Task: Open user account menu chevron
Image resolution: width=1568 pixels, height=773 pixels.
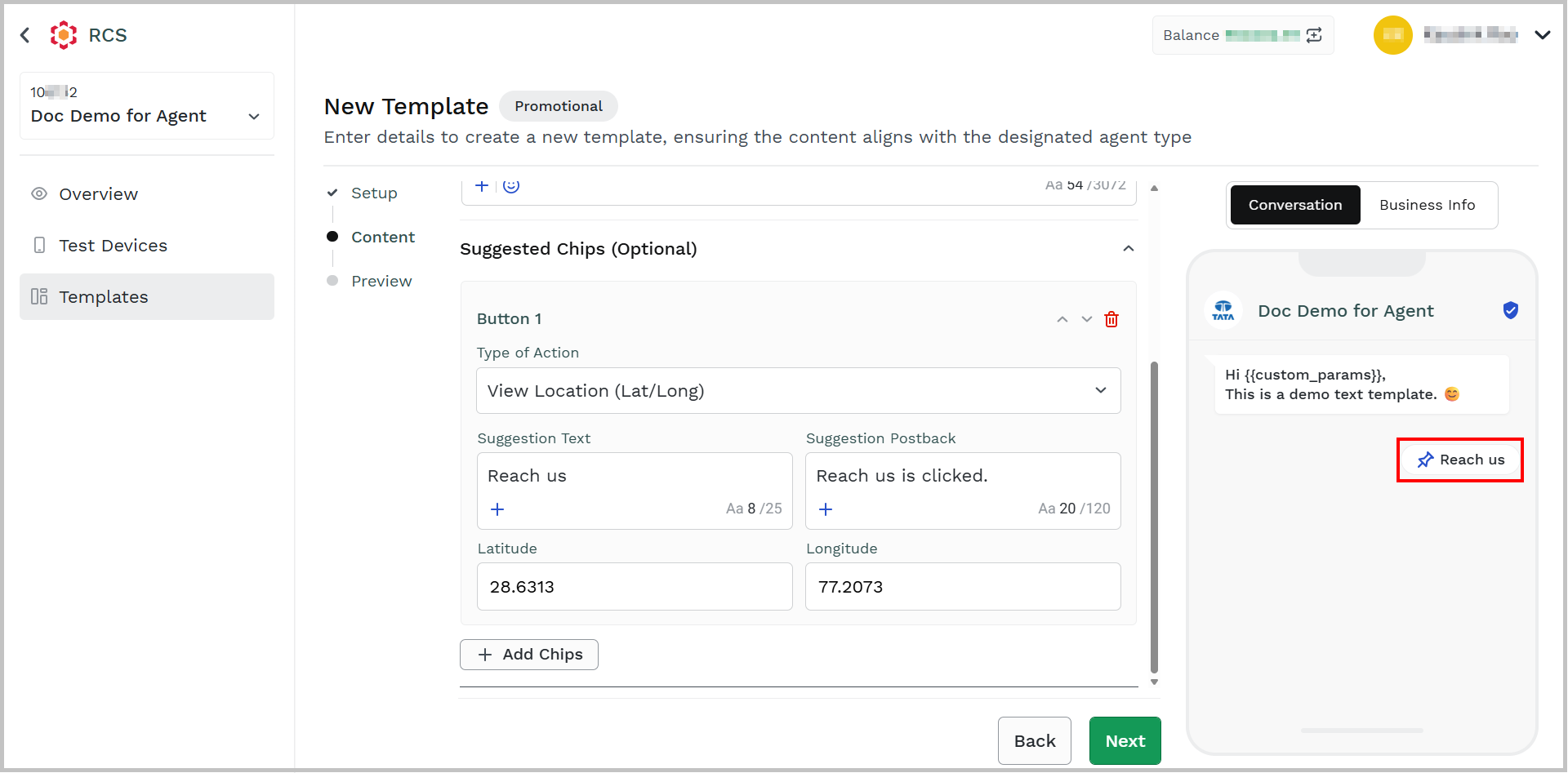Action: tap(1543, 35)
